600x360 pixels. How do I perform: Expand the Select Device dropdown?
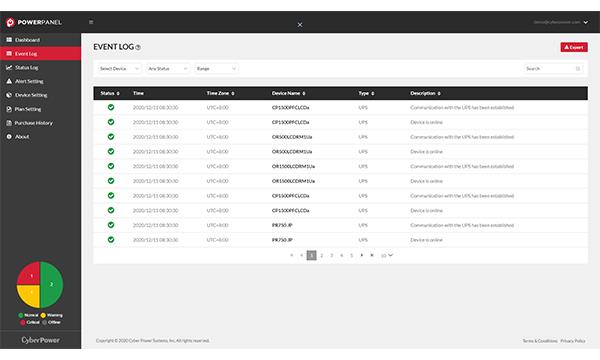click(119, 68)
